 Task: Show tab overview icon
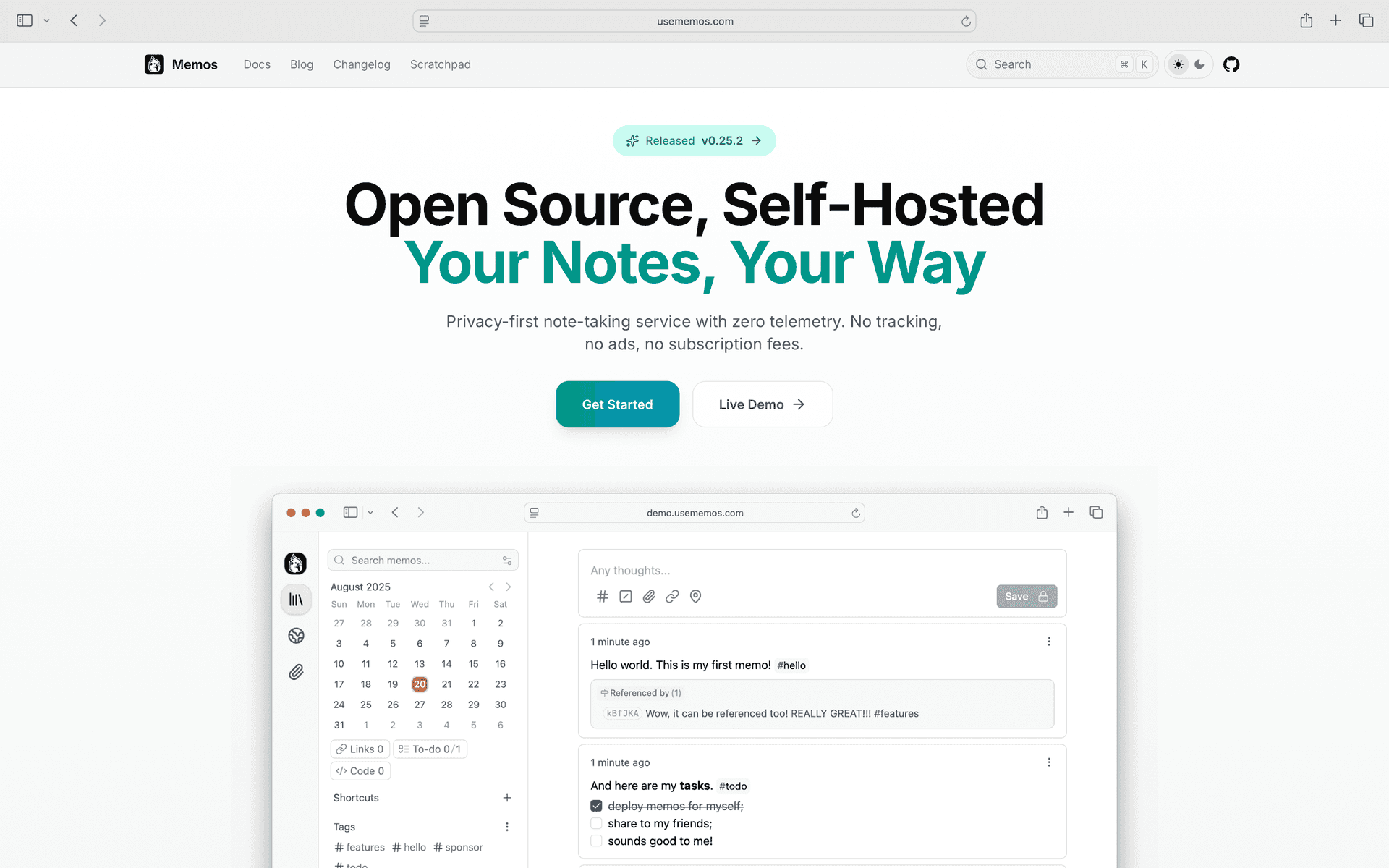[x=1366, y=21]
